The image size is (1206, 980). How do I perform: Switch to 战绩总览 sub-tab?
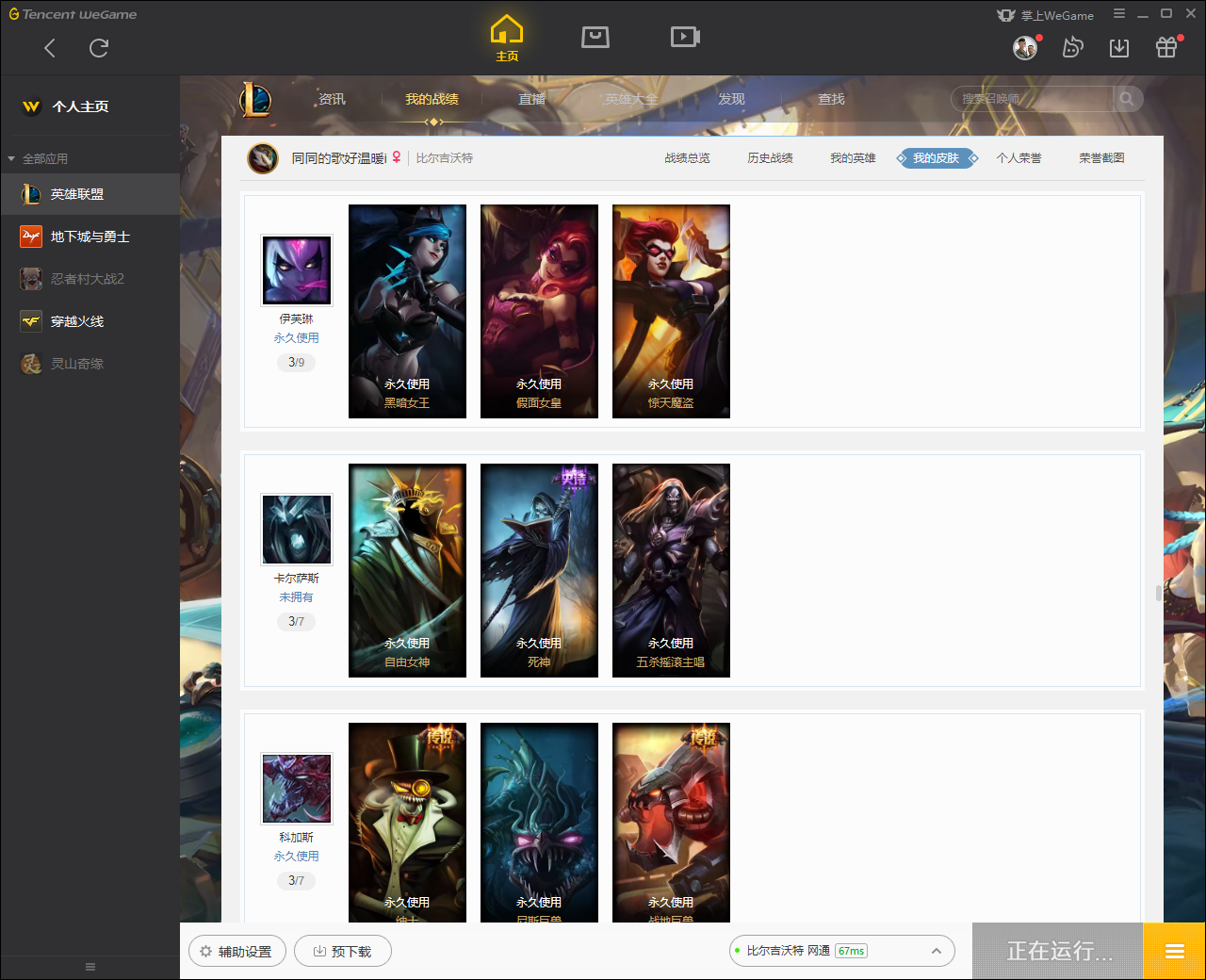pyautogui.click(x=687, y=158)
